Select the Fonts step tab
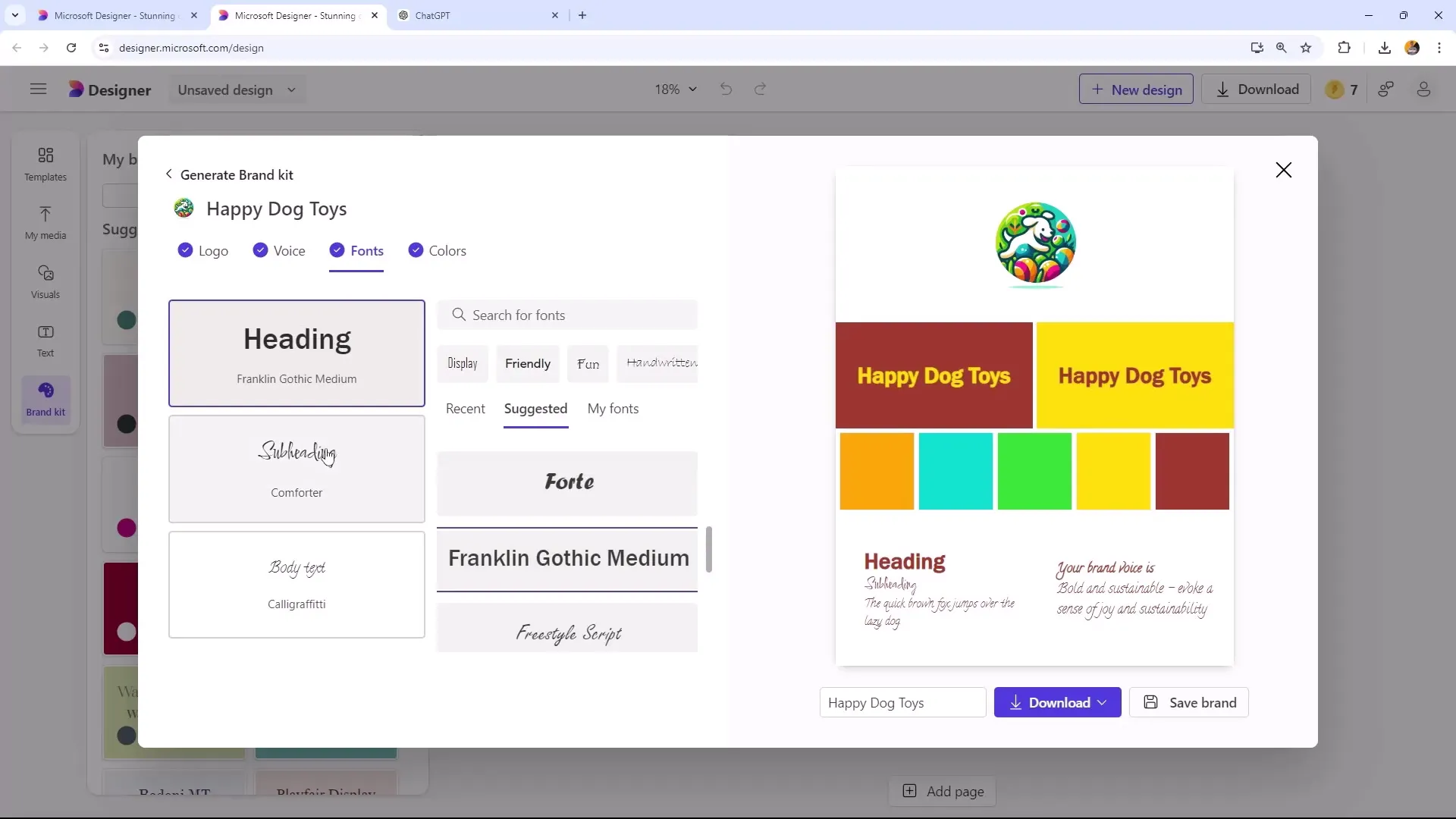Image resolution: width=1456 pixels, height=819 pixels. (x=356, y=251)
